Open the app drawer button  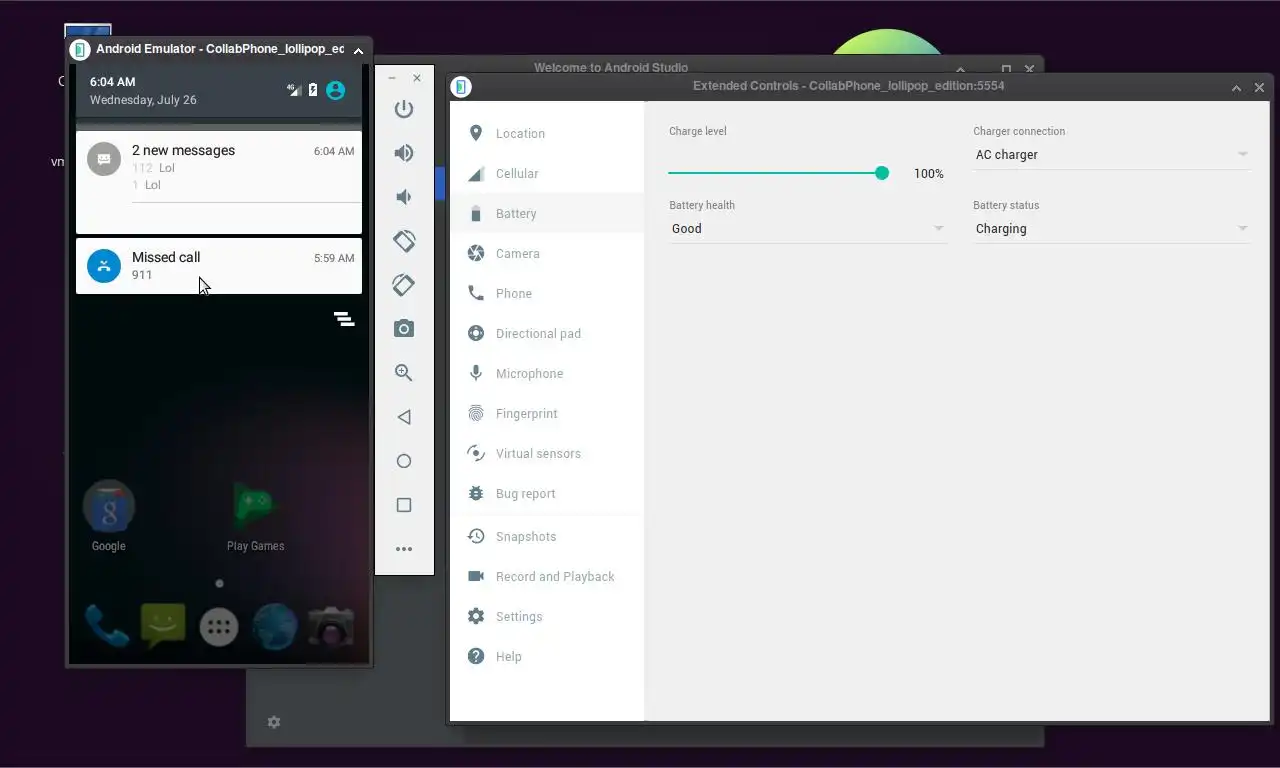tap(219, 627)
